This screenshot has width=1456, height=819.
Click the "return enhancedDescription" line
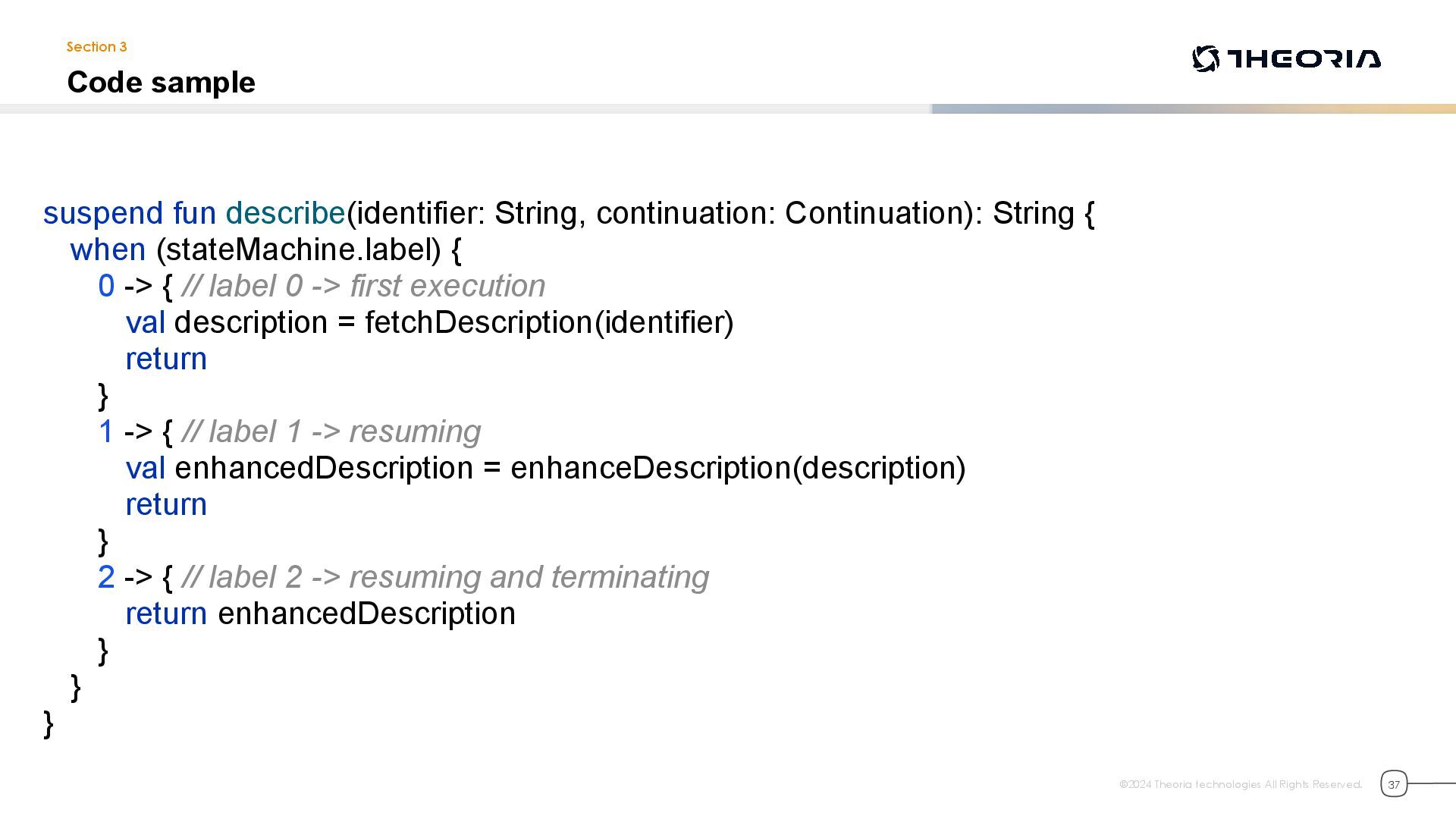[x=320, y=613]
